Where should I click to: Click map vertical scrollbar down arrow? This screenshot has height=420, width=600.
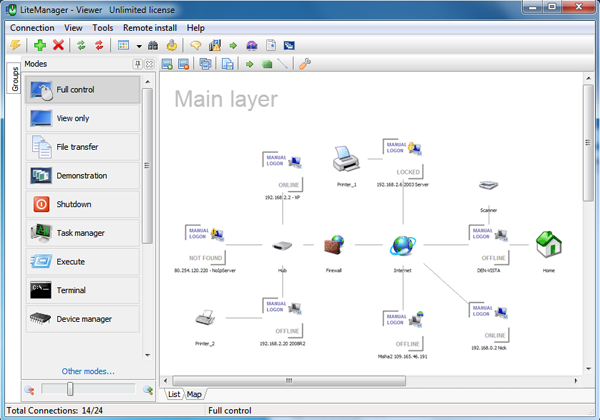coord(589,369)
